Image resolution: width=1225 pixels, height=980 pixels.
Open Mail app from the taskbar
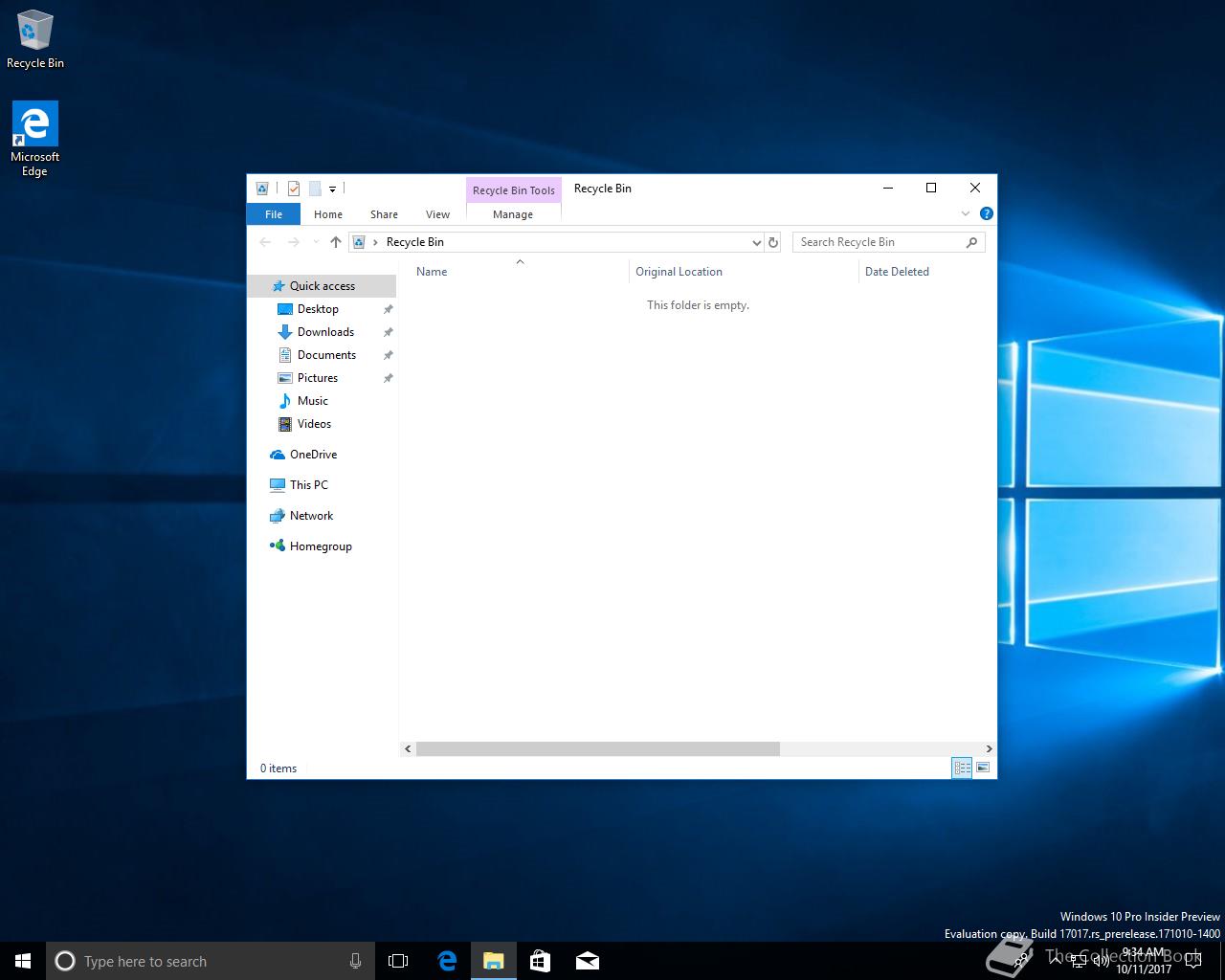pos(587,961)
